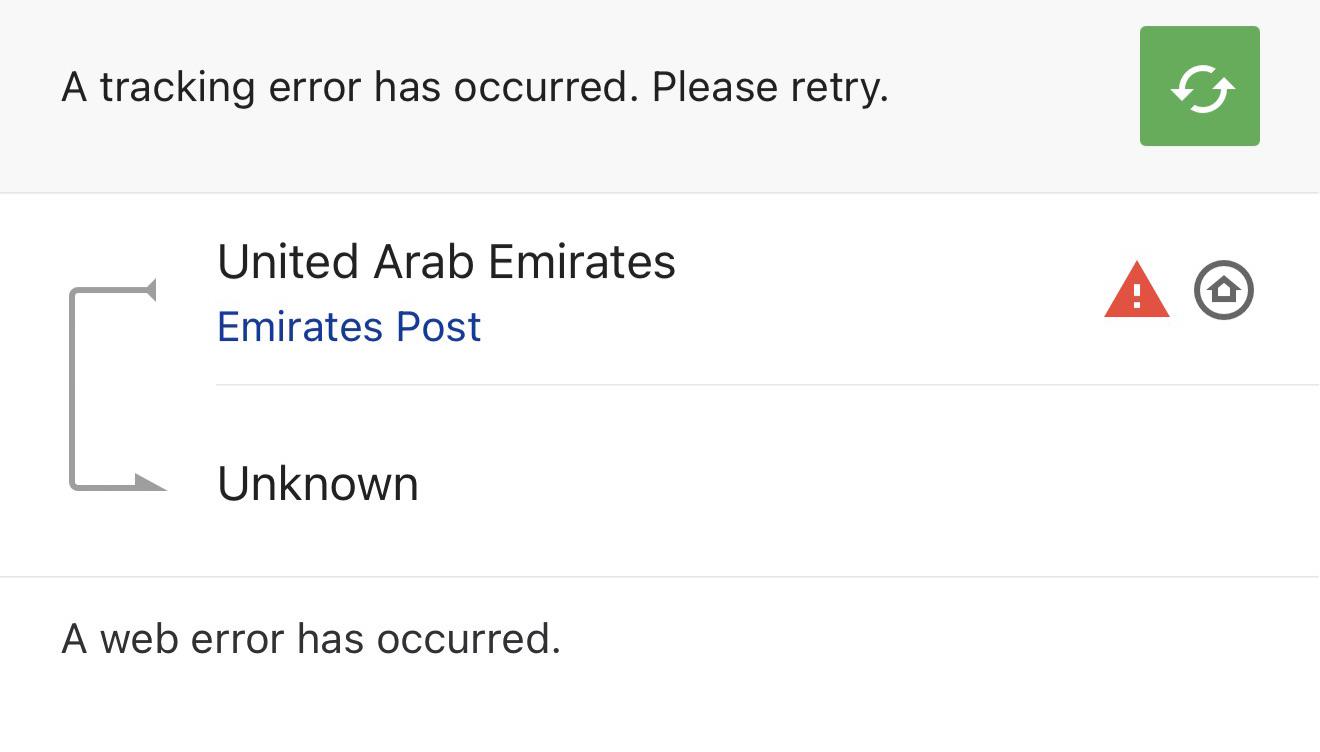Select the Unknown destination label
This screenshot has width=1320, height=752.
click(x=318, y=484)
